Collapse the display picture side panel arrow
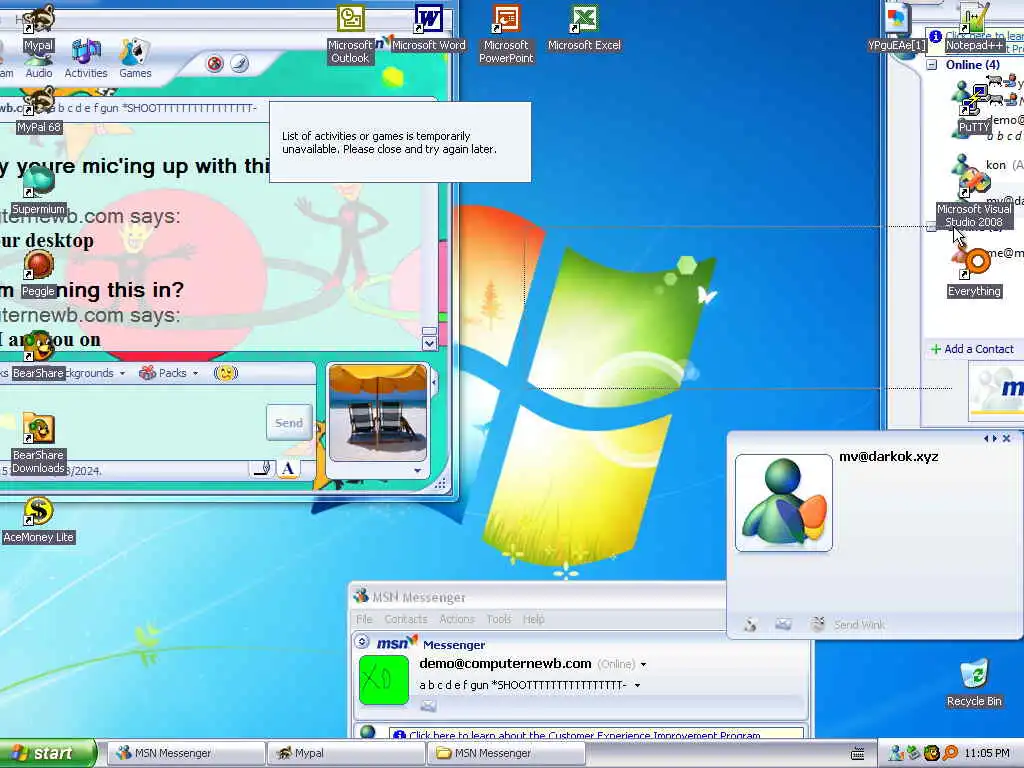This screenshot has height=768, width=1024. (x=434, y=382)
